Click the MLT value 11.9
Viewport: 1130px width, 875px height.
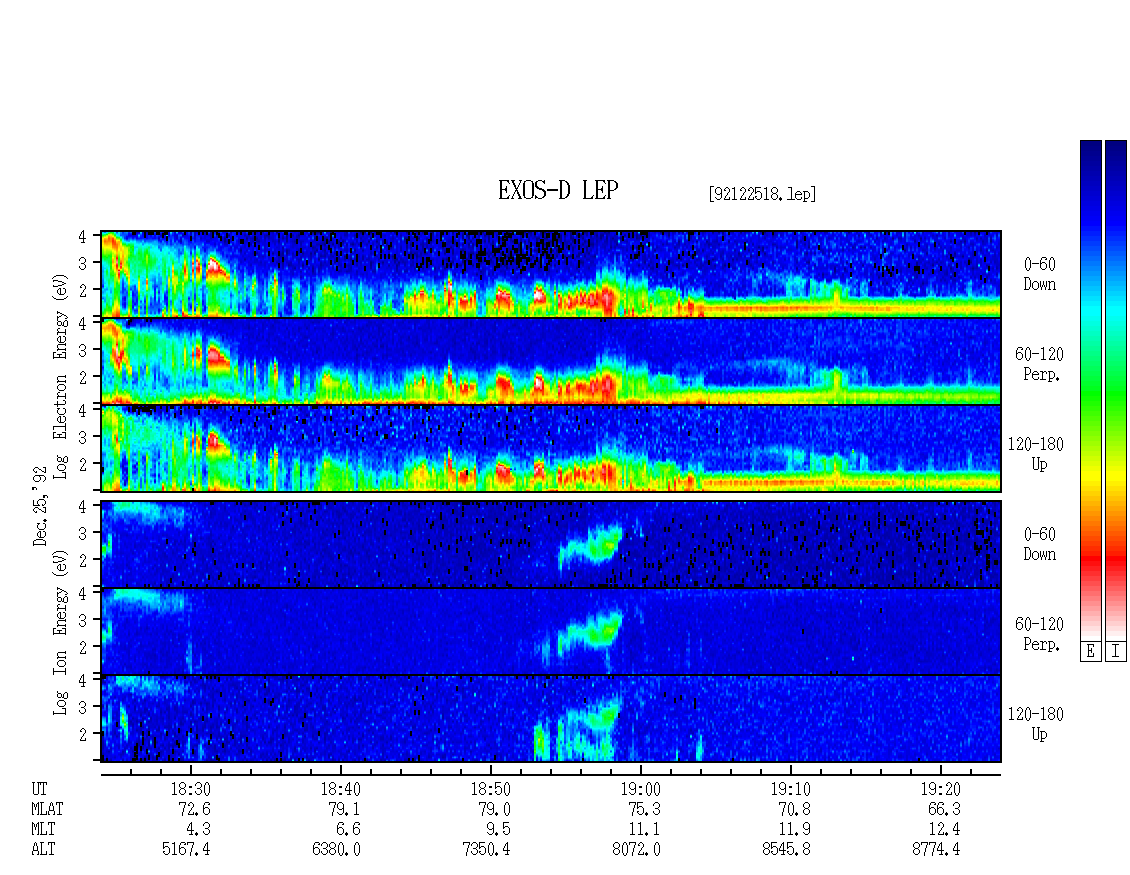(x=795, y=830)
